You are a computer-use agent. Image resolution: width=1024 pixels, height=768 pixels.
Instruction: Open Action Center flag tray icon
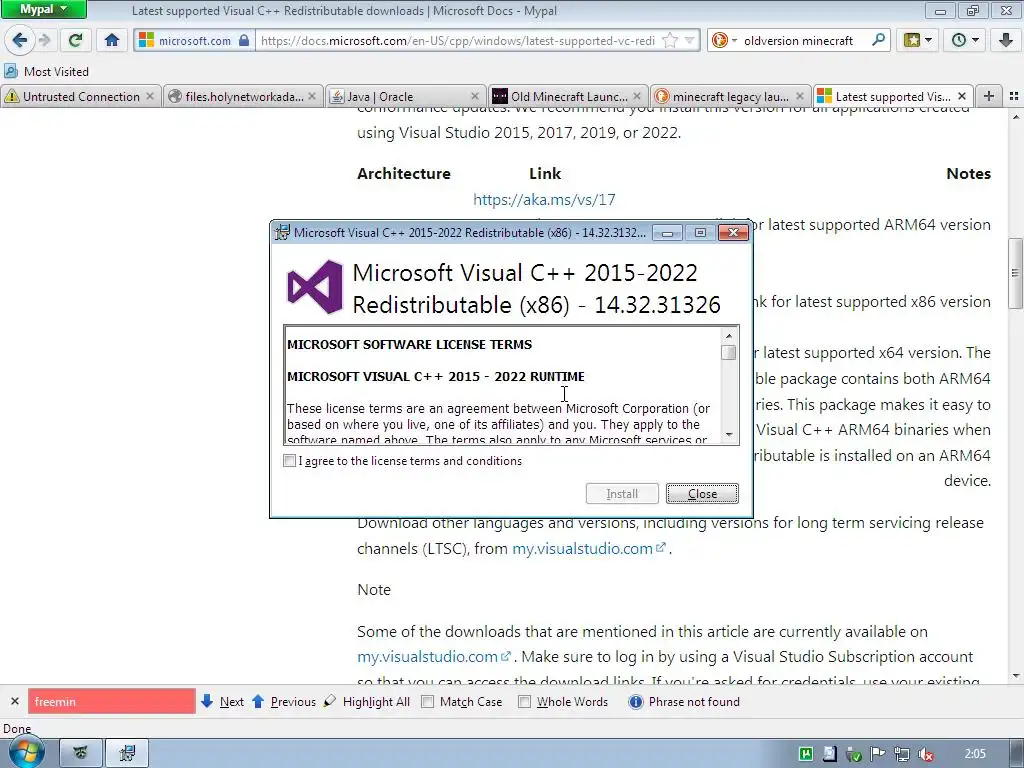point(877,754)
